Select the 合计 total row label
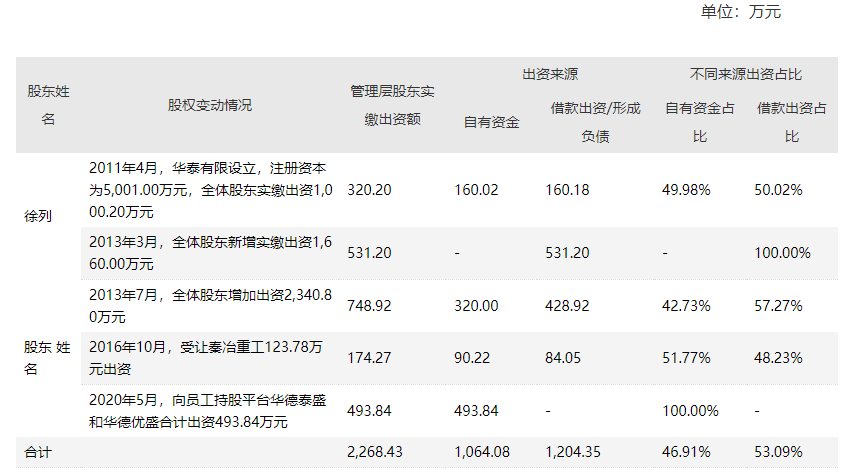This screenshot has height=473, width=856. tap(38, 452)
